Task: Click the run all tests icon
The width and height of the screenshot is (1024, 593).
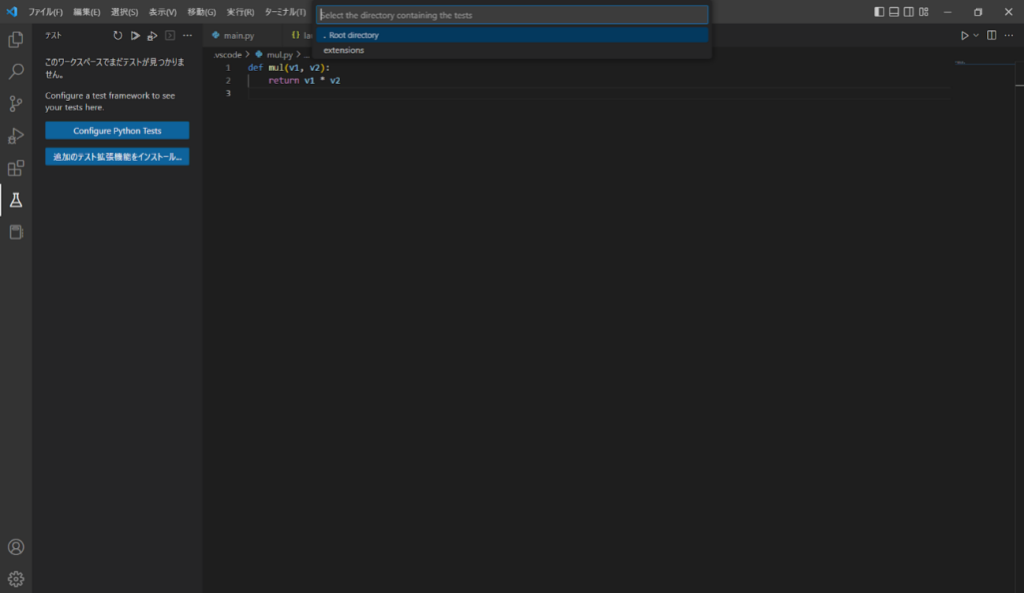Action: (135, 35)
